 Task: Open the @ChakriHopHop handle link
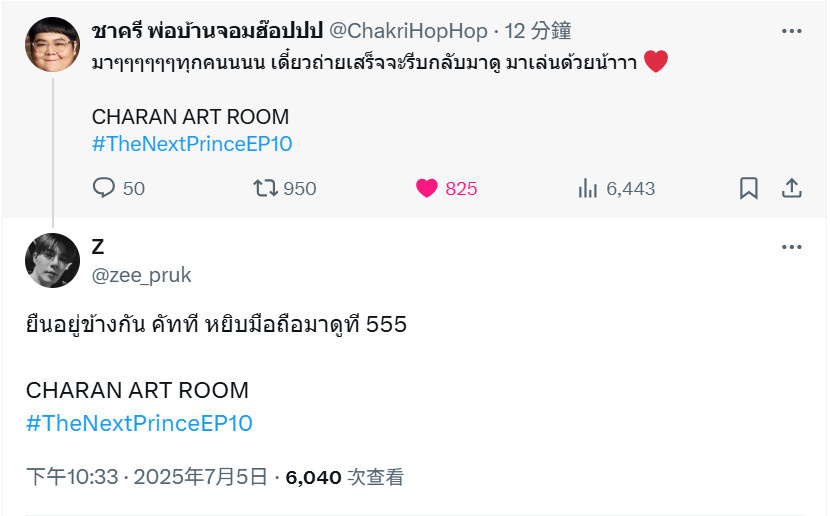point(408,31)
